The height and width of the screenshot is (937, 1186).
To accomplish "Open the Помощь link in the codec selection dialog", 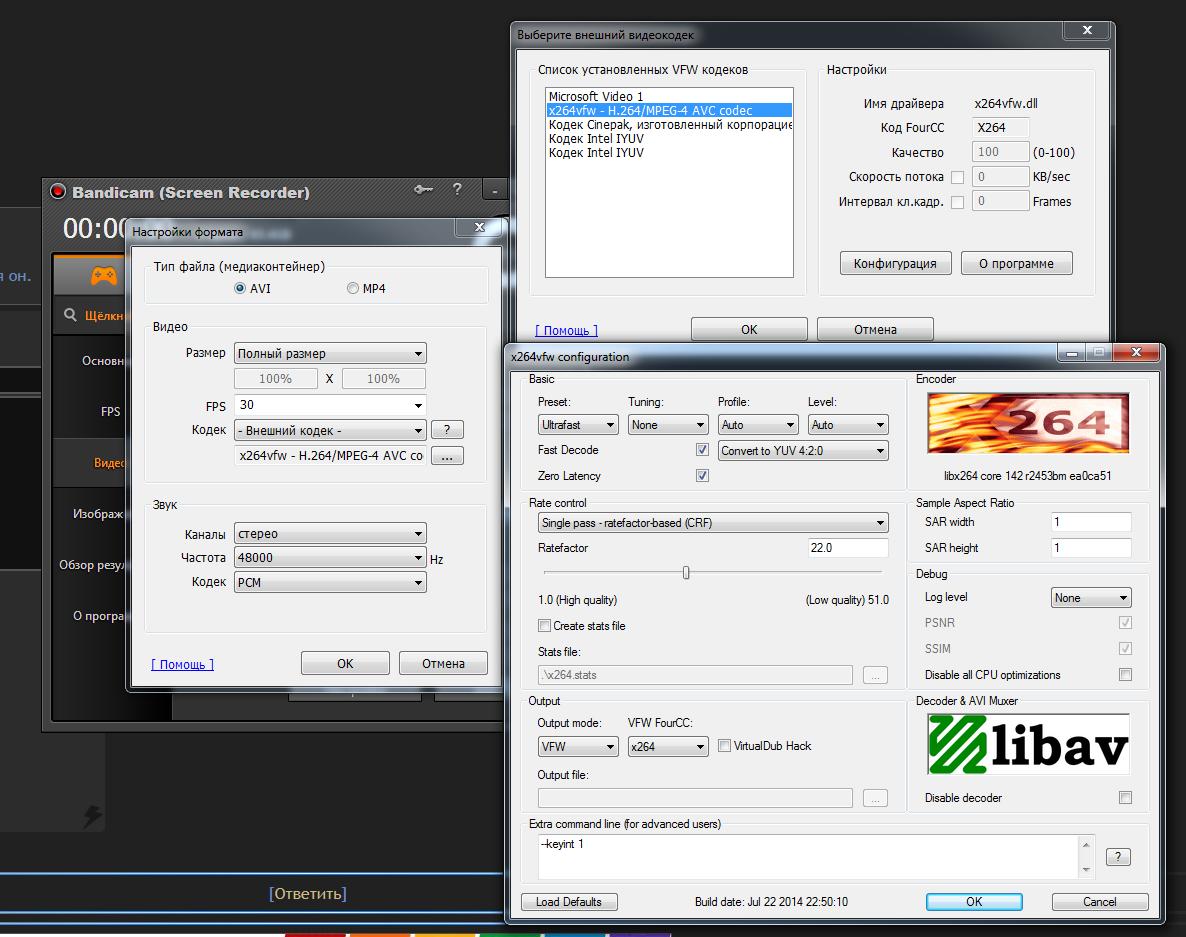I will click(x=567, y=330).
